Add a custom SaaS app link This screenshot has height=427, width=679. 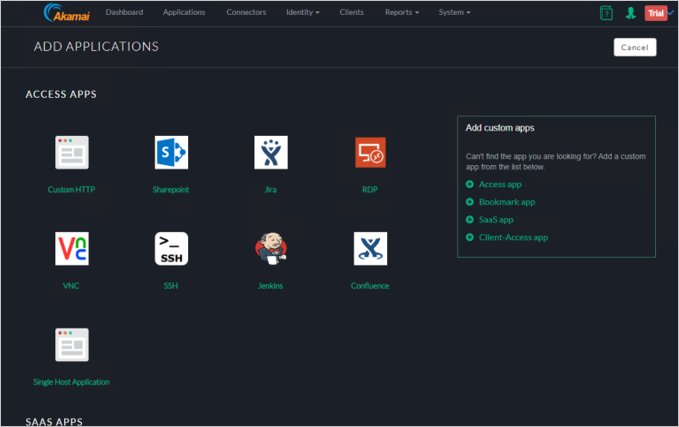pos(495,220)
